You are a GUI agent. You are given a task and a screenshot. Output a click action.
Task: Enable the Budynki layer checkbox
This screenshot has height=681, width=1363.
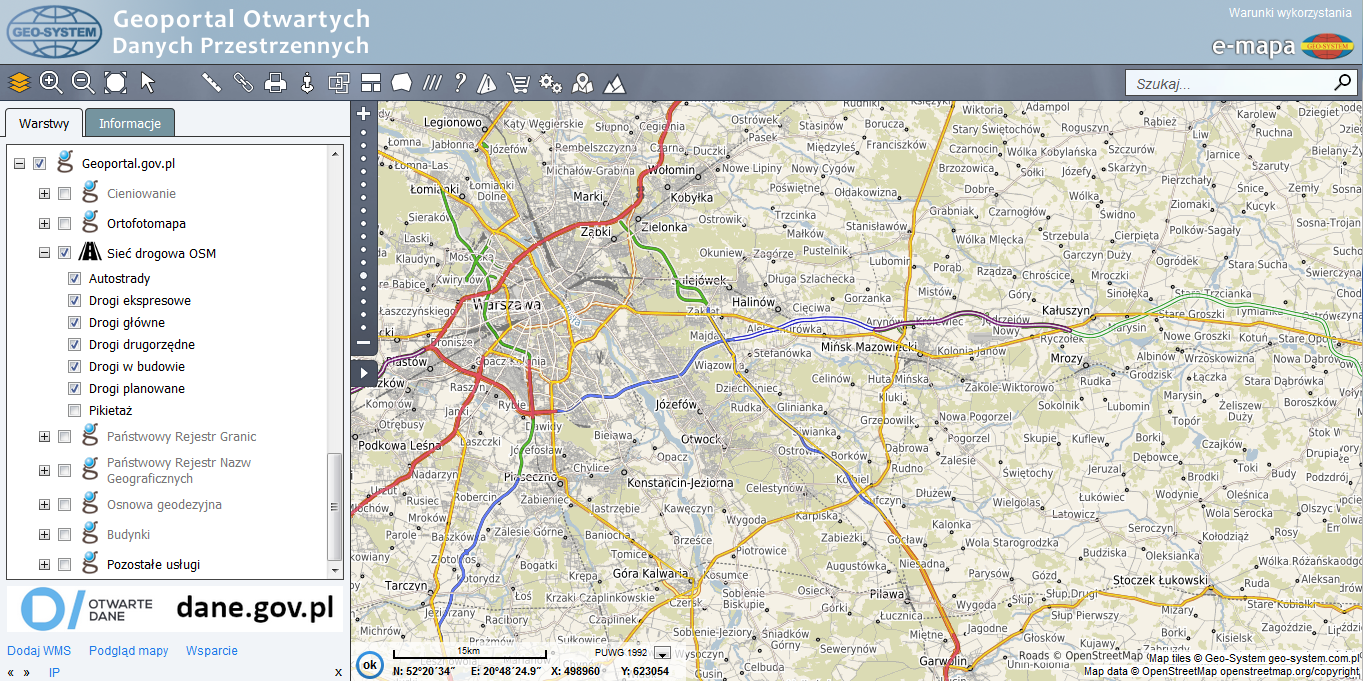64,534
